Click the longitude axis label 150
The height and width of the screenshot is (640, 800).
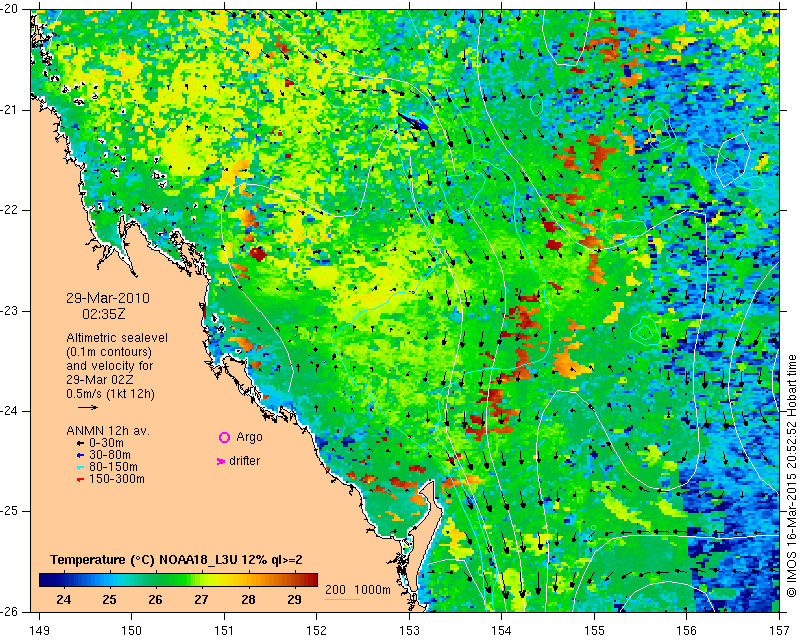tap(132, 631)
